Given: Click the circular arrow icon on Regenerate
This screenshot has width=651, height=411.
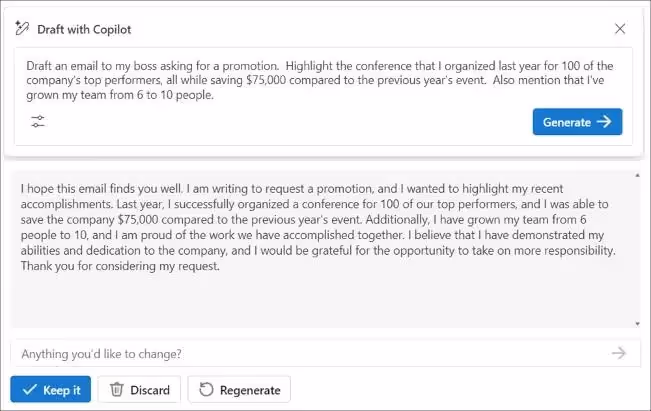Looking at the screenshot, I should (x=206, y=390).
